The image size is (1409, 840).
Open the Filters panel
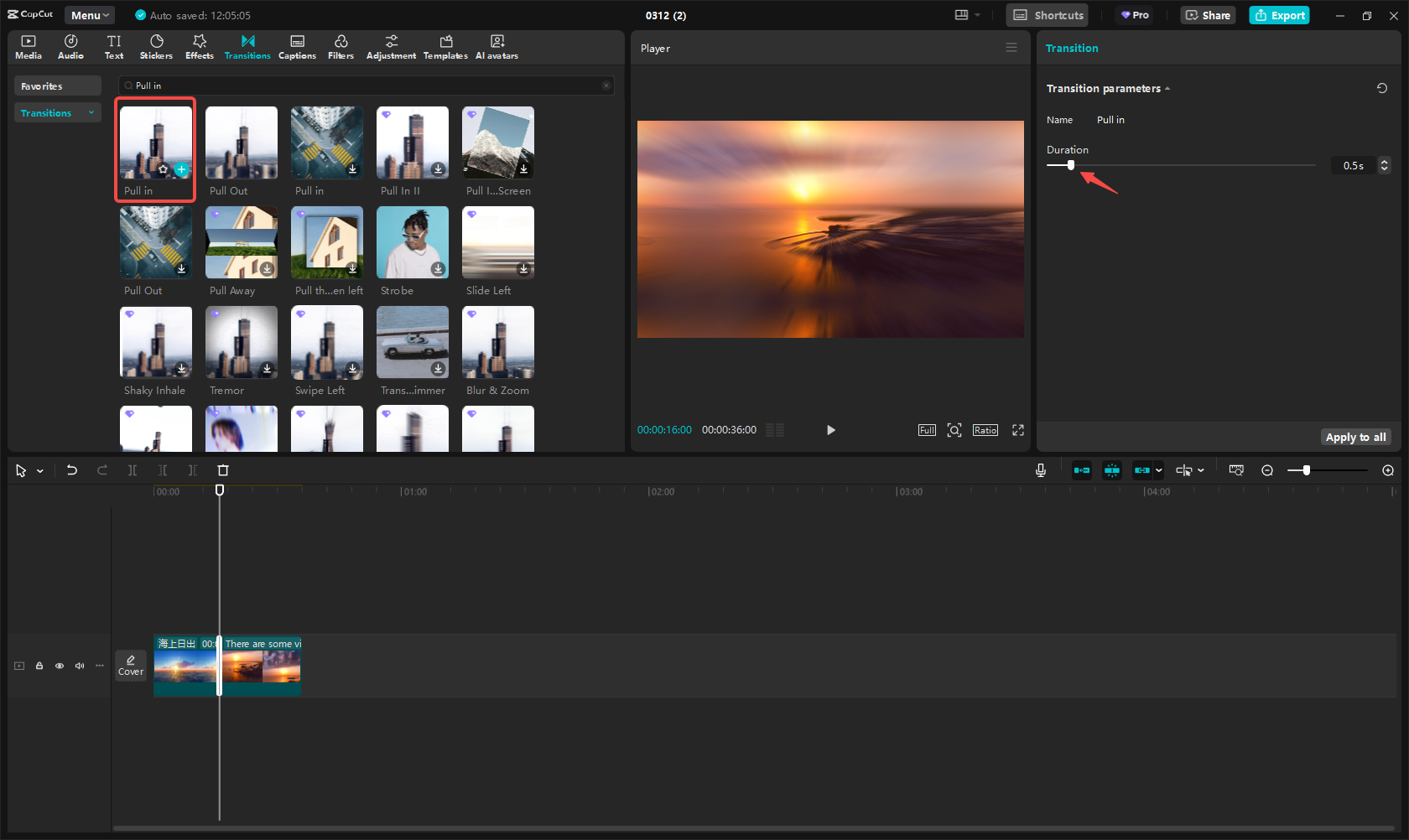point(341,47)
